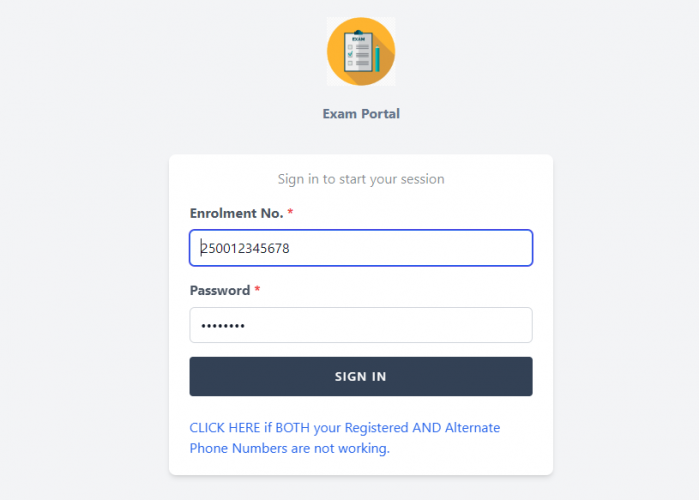
Task: Click the "Phone Numbers are not working" link line
Action: pos(289,449)
